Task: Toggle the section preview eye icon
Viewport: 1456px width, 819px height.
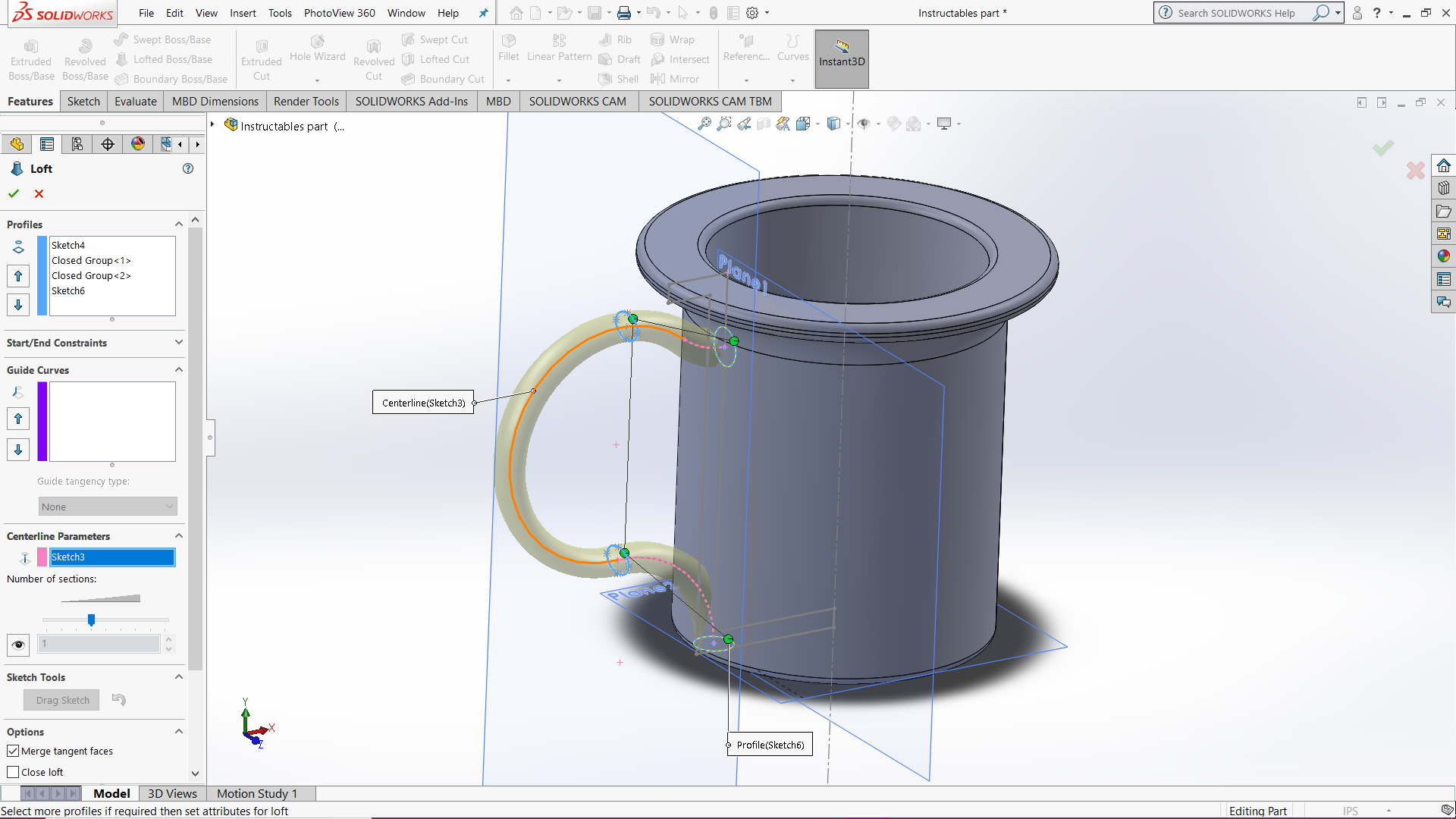Action: pyautogui.click(x=17, y=645)
